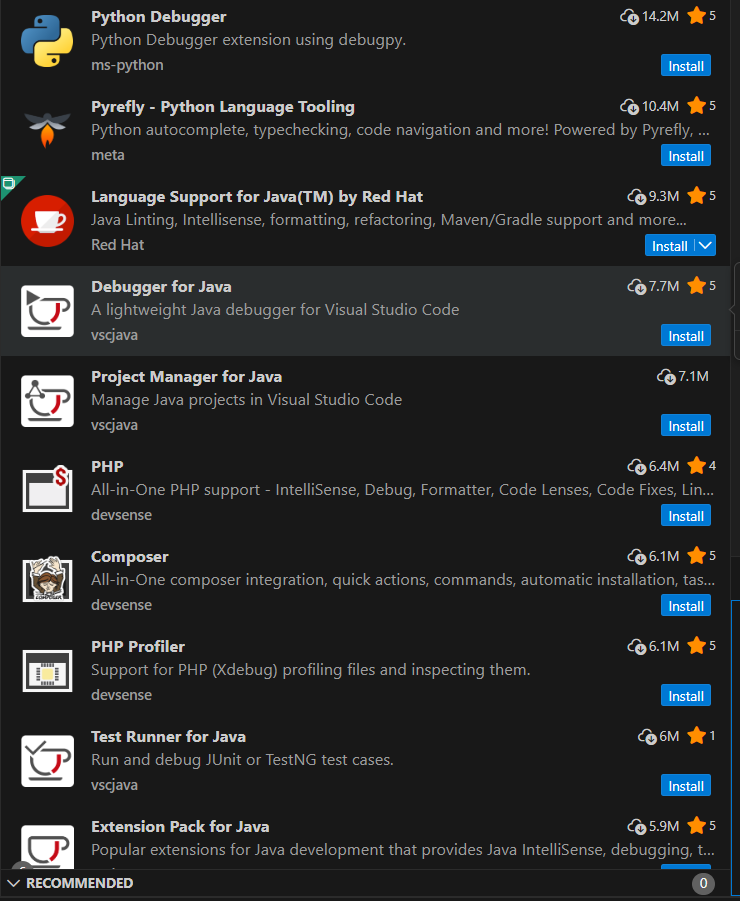Install Pyrefly Python Language Tooling
Image resolution: width=740 pixels, height=901 pixels.
pyautogui.click(x=685, y=156)
